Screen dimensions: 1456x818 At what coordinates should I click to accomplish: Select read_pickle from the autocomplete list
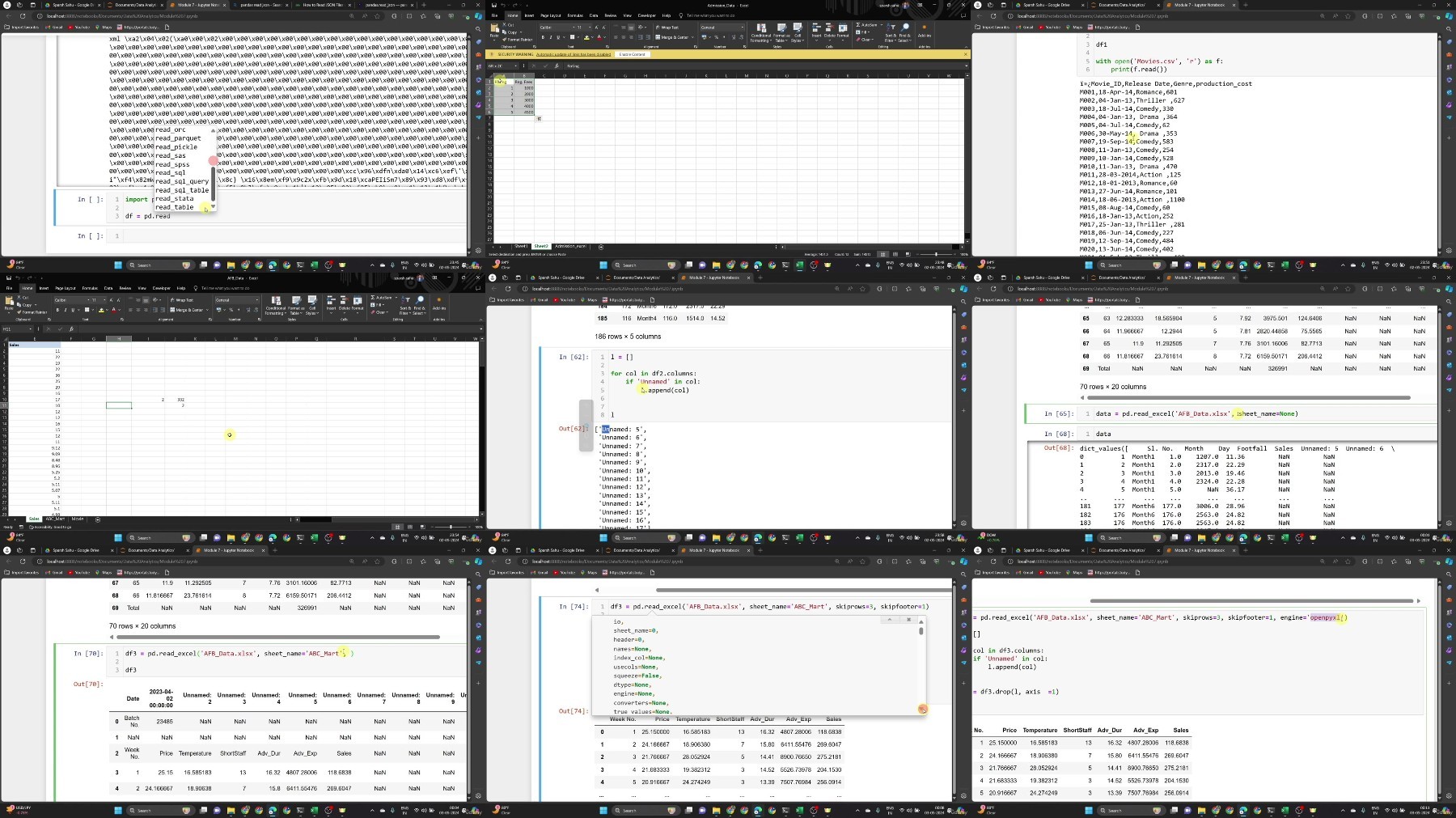pos(176,147)
